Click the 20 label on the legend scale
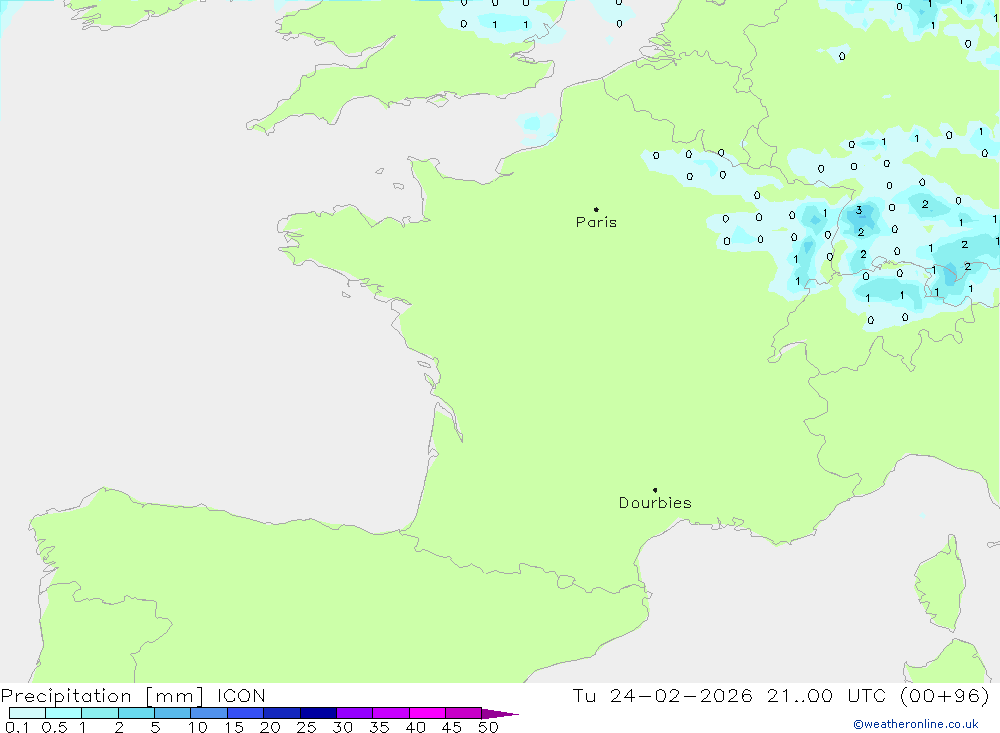The width and height of the screenshot is (1000, 733). click(x=270, y=727)
